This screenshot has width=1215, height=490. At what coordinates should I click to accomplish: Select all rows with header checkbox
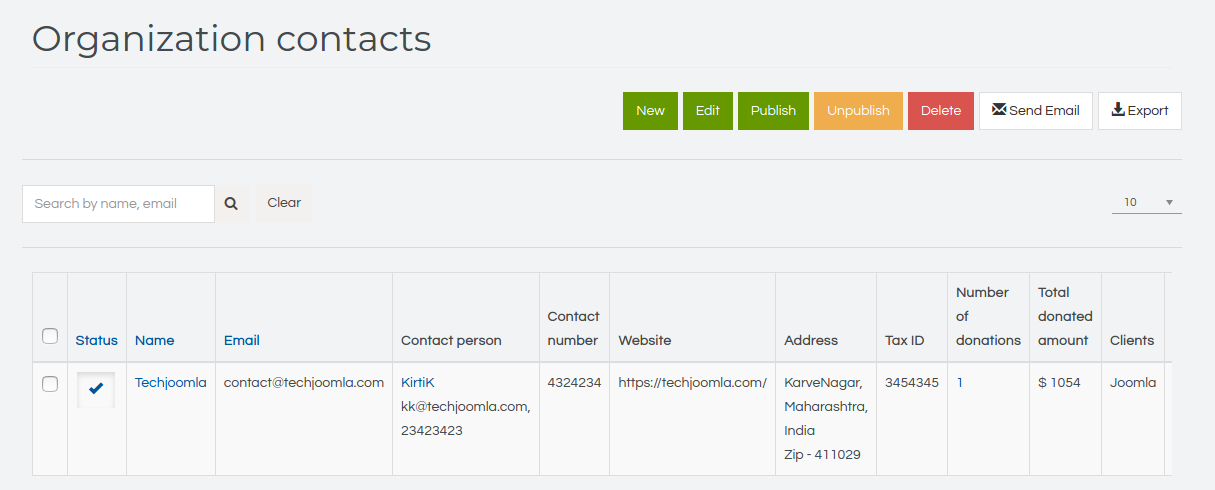coord(50,336)
